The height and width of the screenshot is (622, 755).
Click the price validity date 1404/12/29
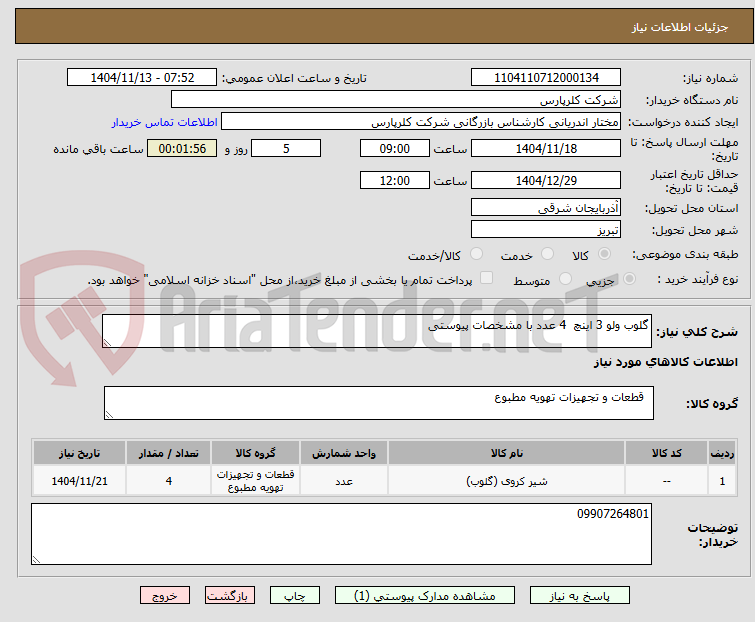pos(546,180)
